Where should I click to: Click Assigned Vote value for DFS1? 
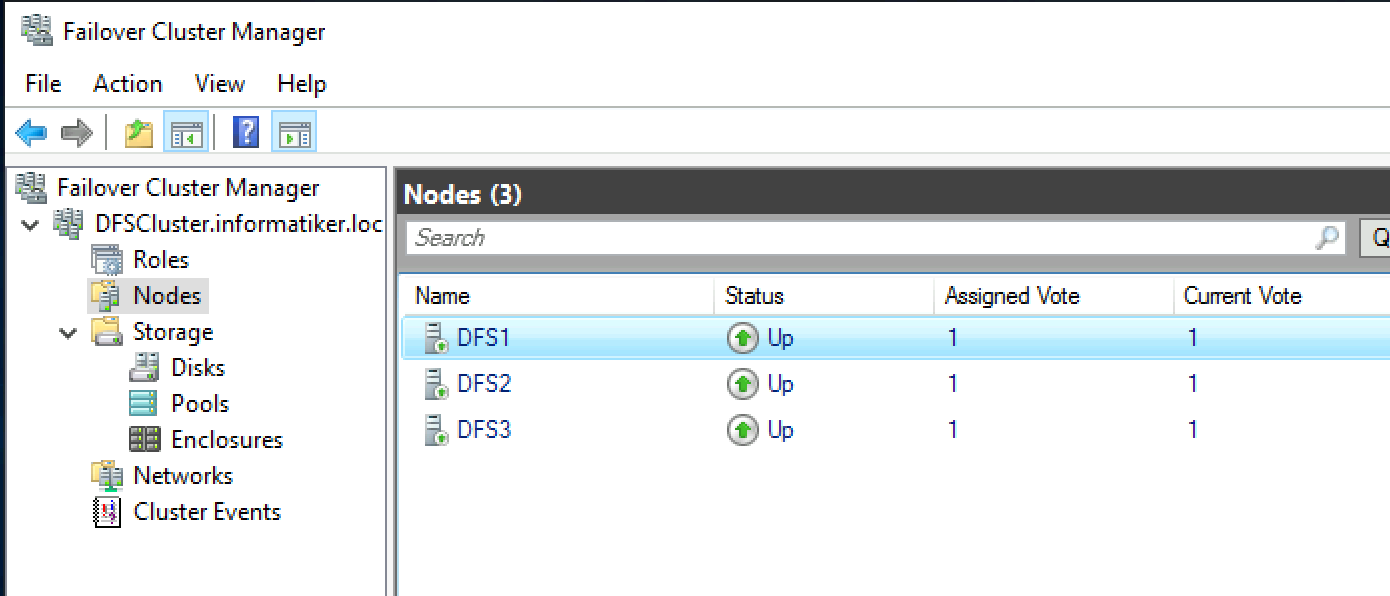[953, 338]
